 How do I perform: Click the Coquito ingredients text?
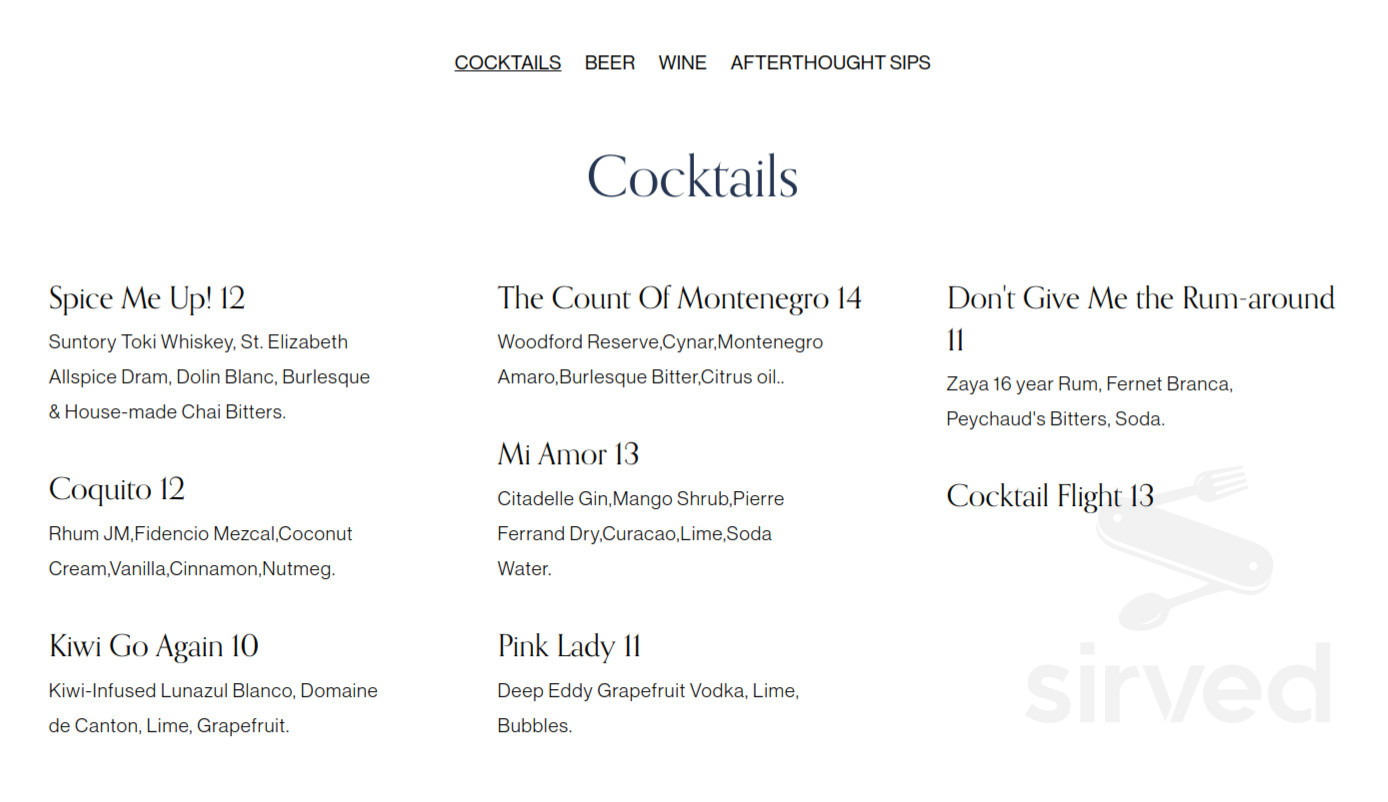tap(200, 550)
